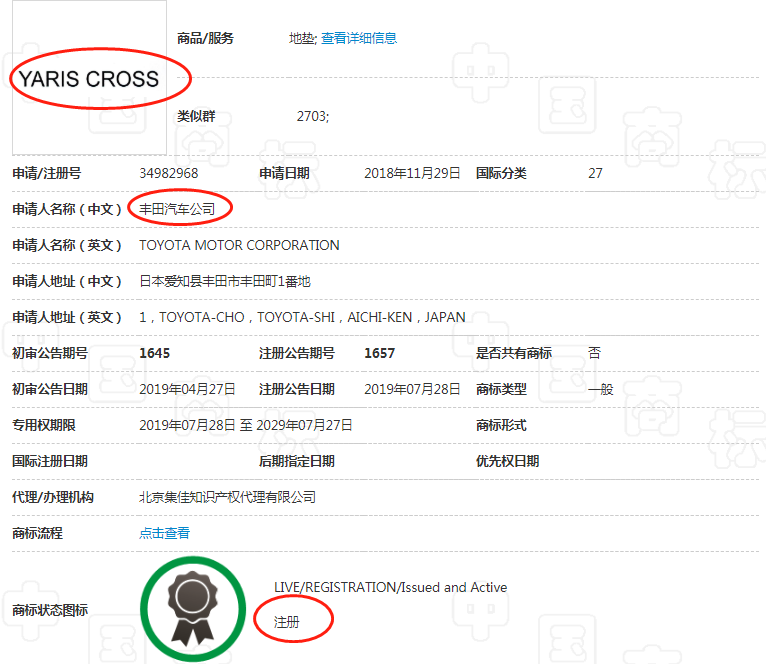Select the agency 北京集佳知识产权代理有限公司
The image size is (766, 664).
coord(227,497)
